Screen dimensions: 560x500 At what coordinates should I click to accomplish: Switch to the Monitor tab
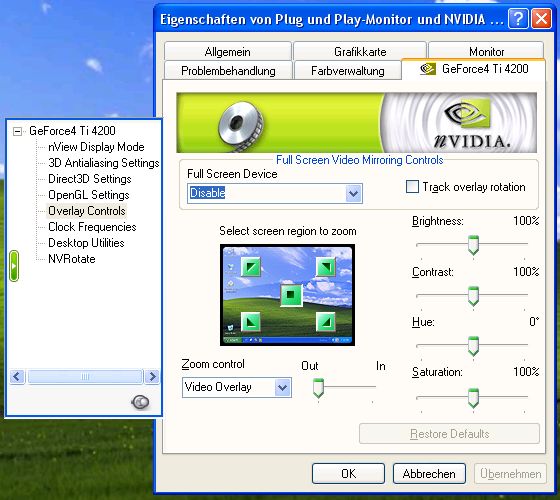(x=486, y=51)
